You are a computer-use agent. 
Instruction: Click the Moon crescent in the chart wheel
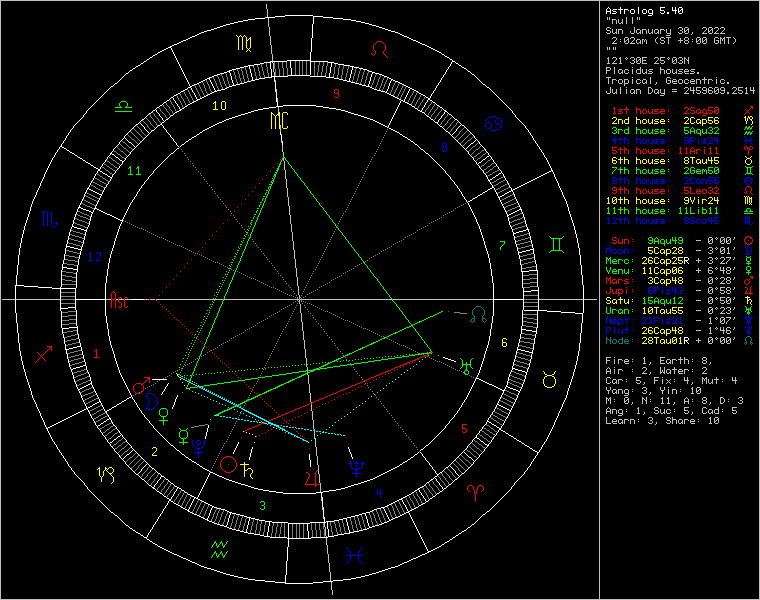point(151,401)
